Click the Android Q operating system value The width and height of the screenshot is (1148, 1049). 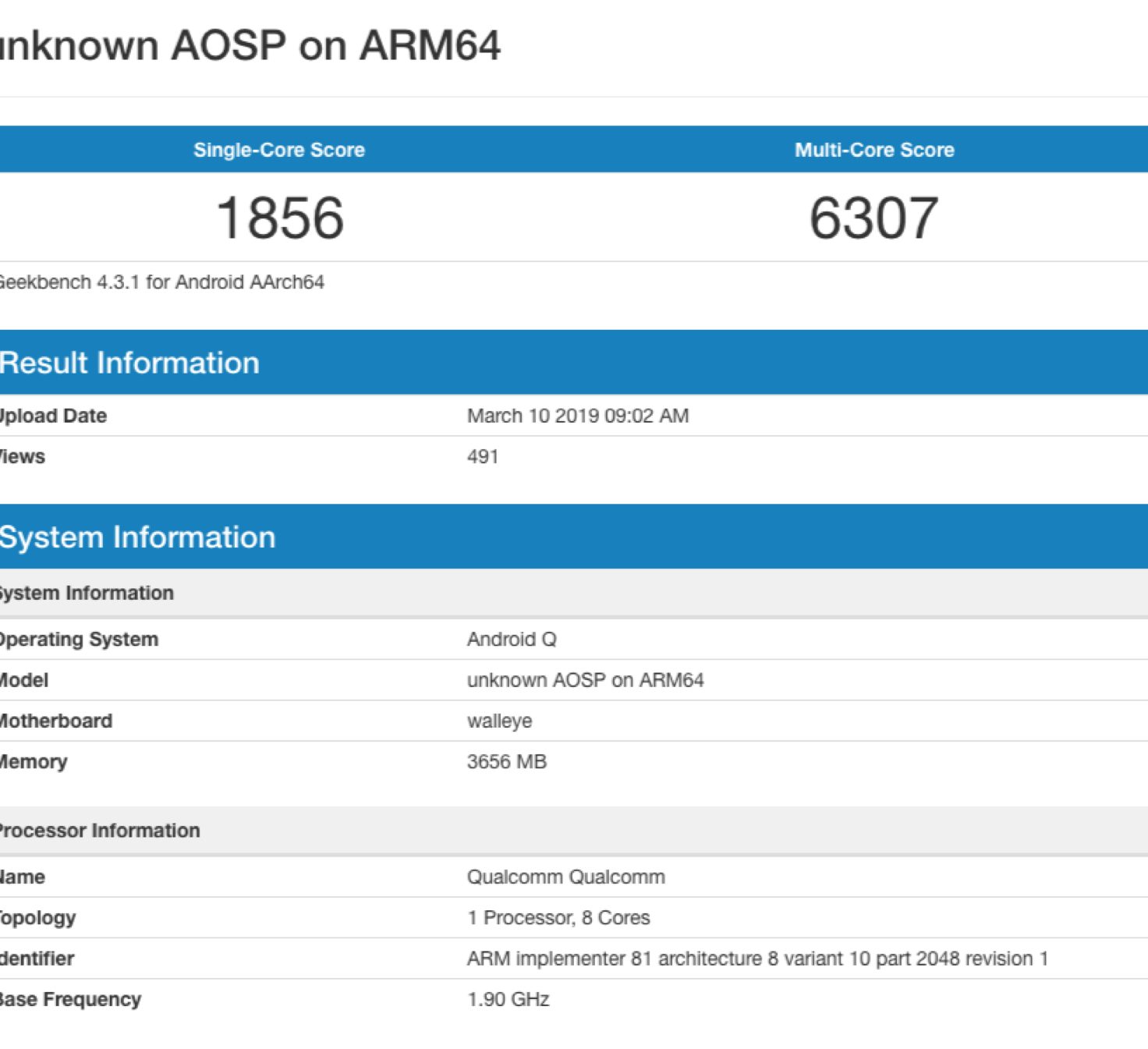[512, 640]
